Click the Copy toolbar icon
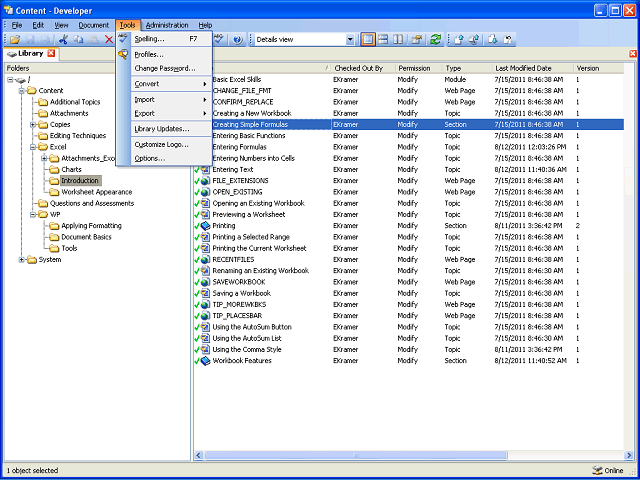The width and height of the screenshot is (640, 480). (78, 40)
